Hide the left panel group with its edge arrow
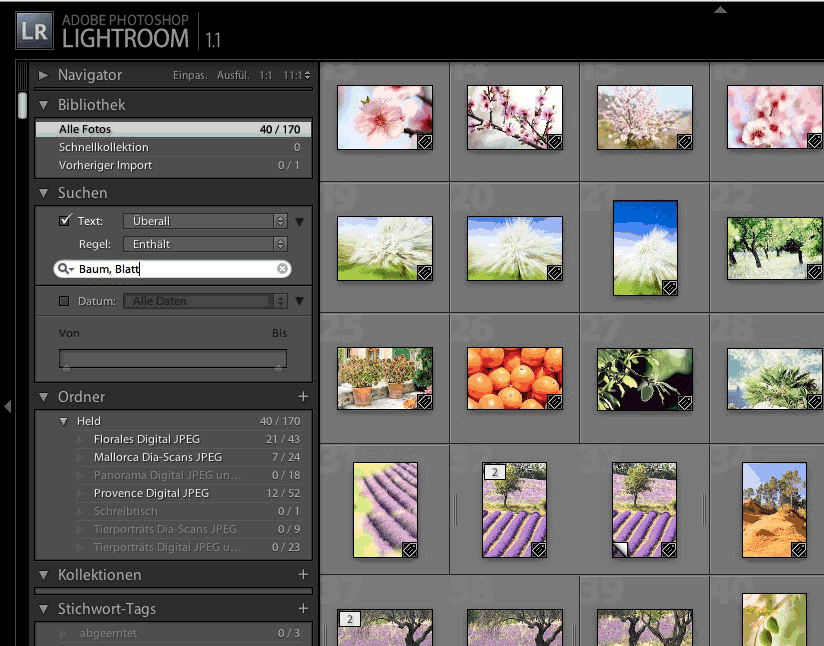824x646 pixels. tap(7, 406)
